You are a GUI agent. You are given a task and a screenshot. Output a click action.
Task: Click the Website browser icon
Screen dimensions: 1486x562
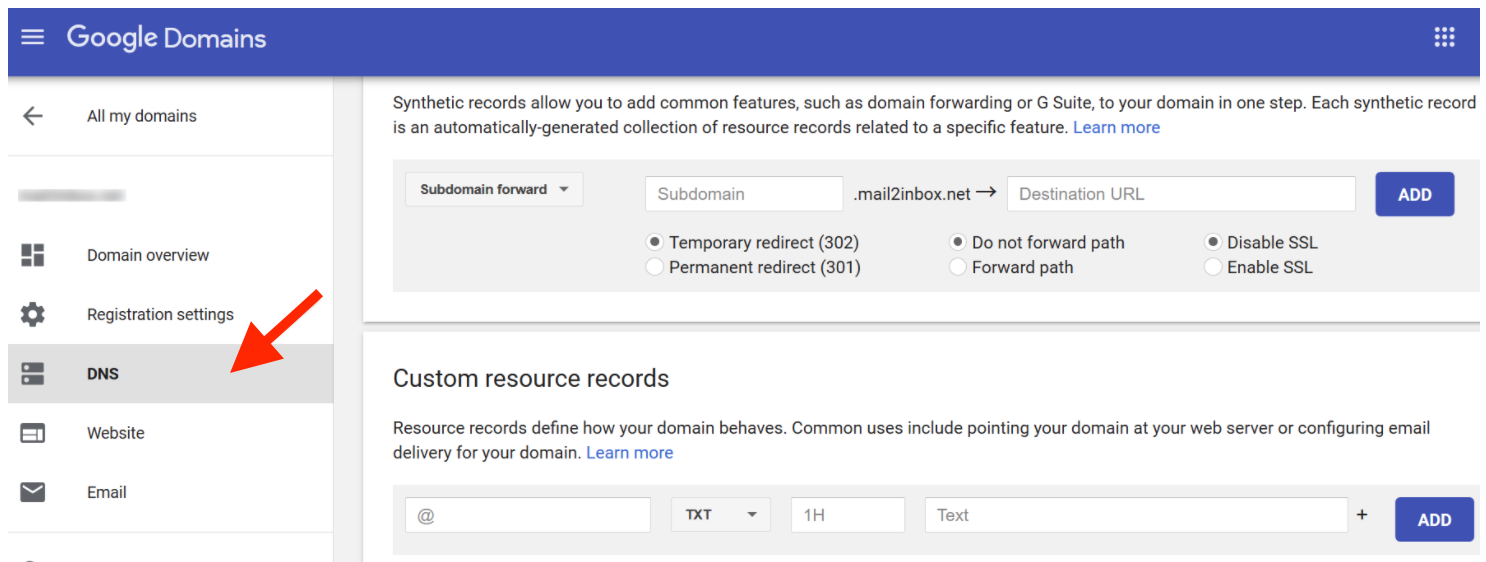[33, 433]
